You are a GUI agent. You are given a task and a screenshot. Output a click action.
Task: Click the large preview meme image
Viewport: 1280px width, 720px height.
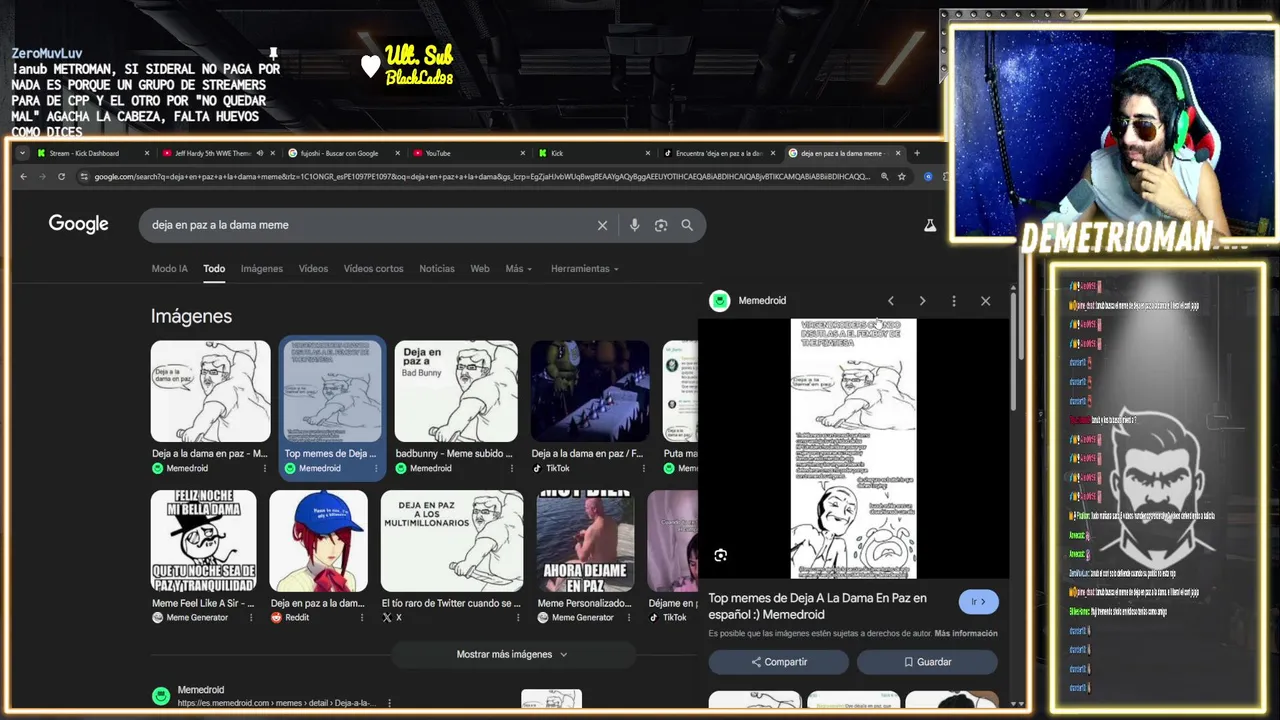pyautogui.click(x=853, y=448)
